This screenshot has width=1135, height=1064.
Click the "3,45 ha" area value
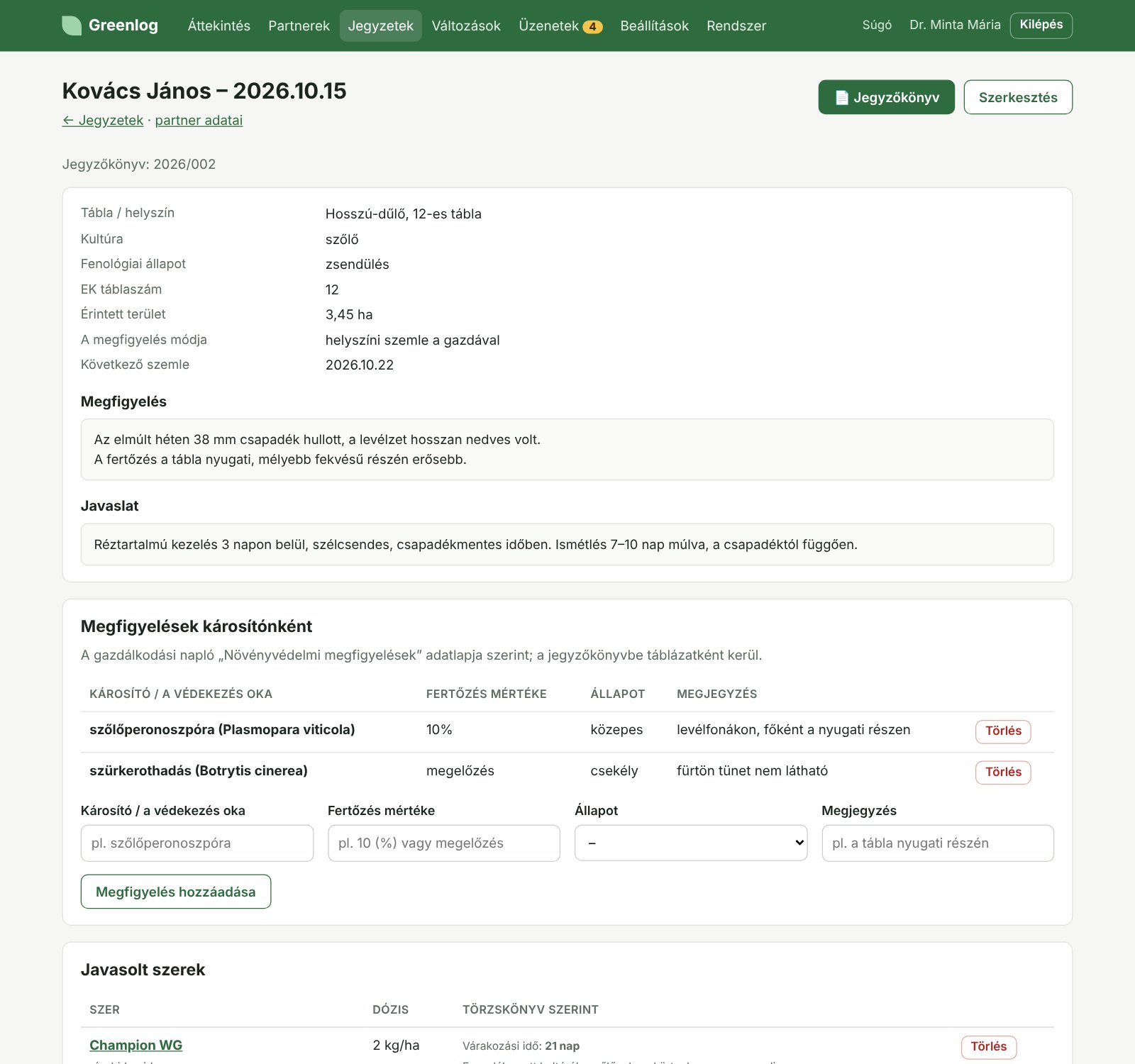point(348,314)
